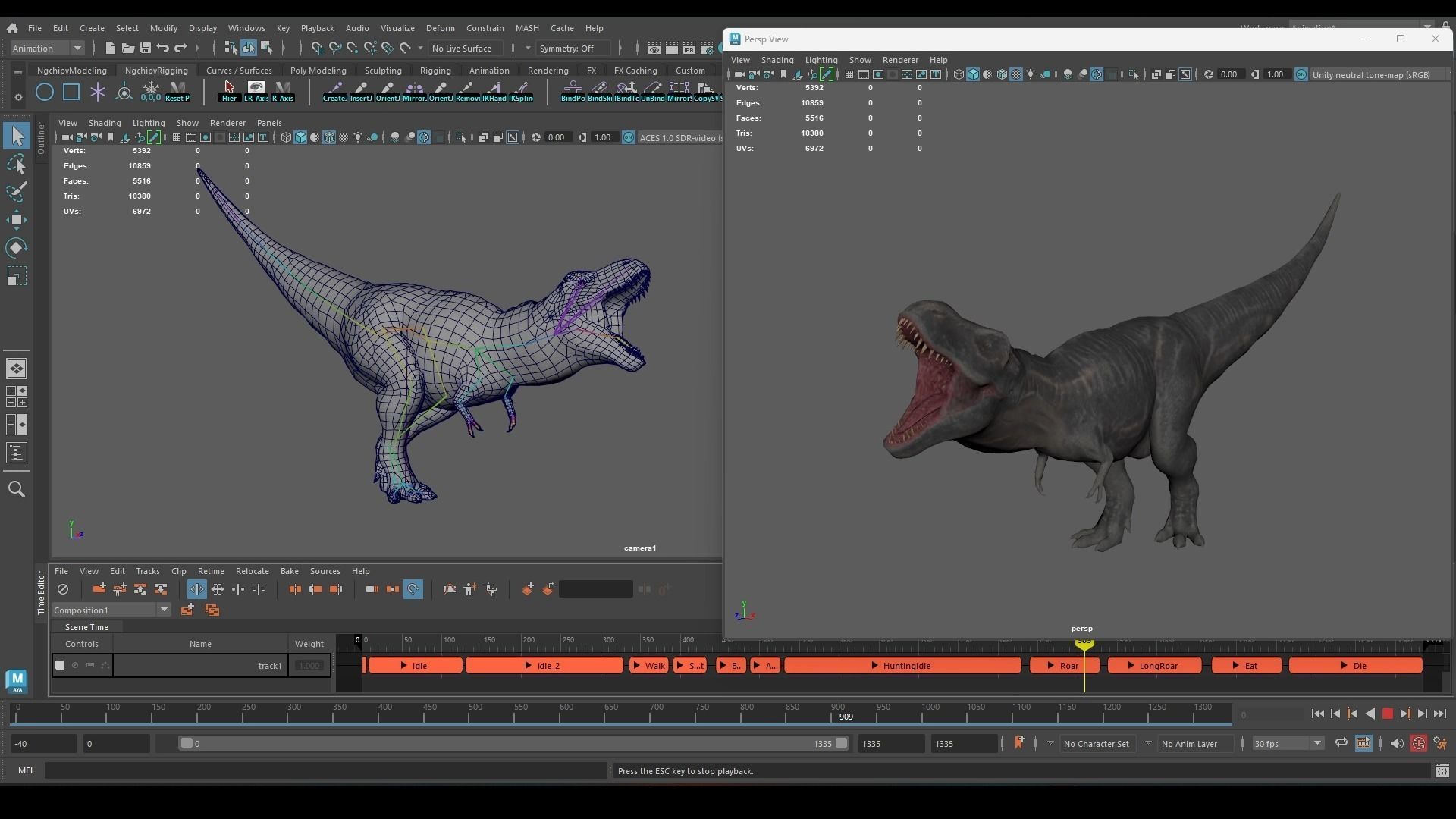Screen dimensions: 1456x819
Task: Open the No Character Set dropdown arrow
Action: click(x=1050, y=743)
